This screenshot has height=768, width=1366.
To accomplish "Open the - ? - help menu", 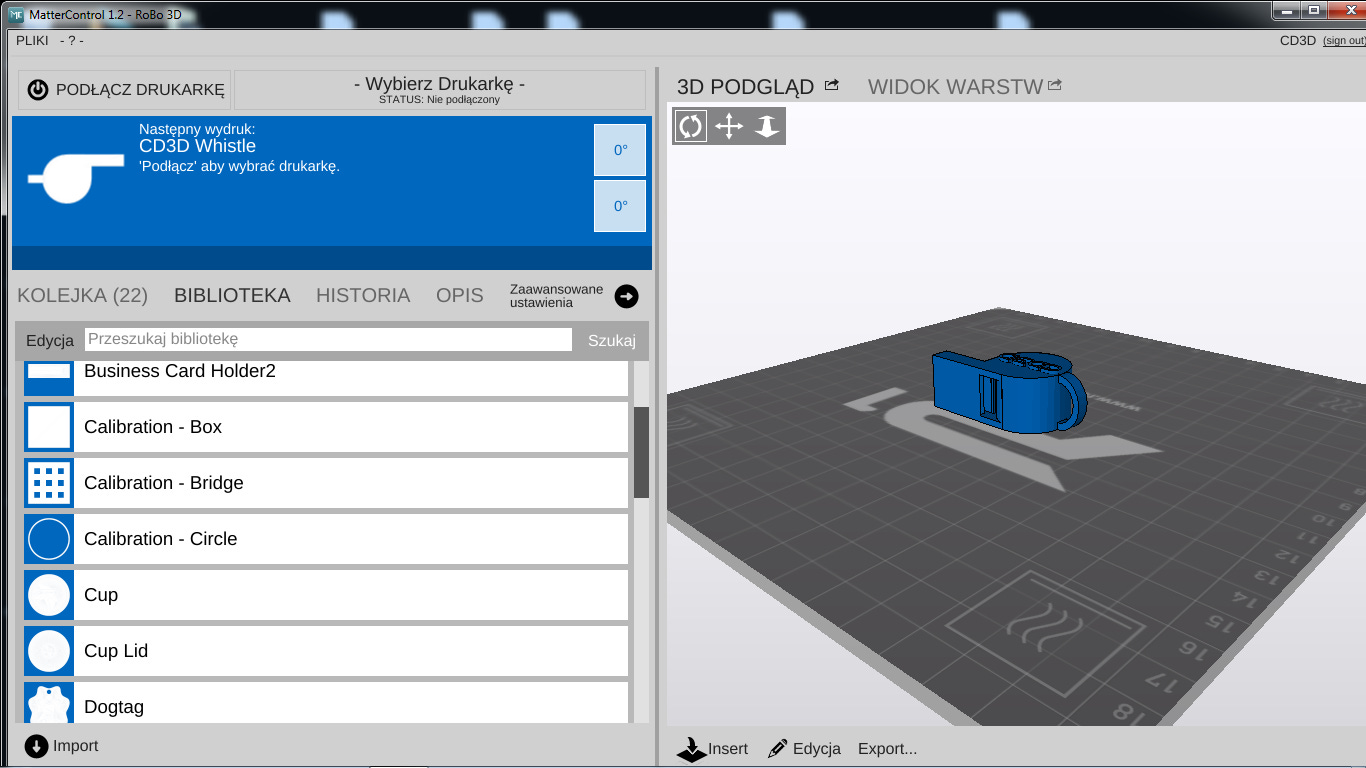I will click(x=72, y=41).
